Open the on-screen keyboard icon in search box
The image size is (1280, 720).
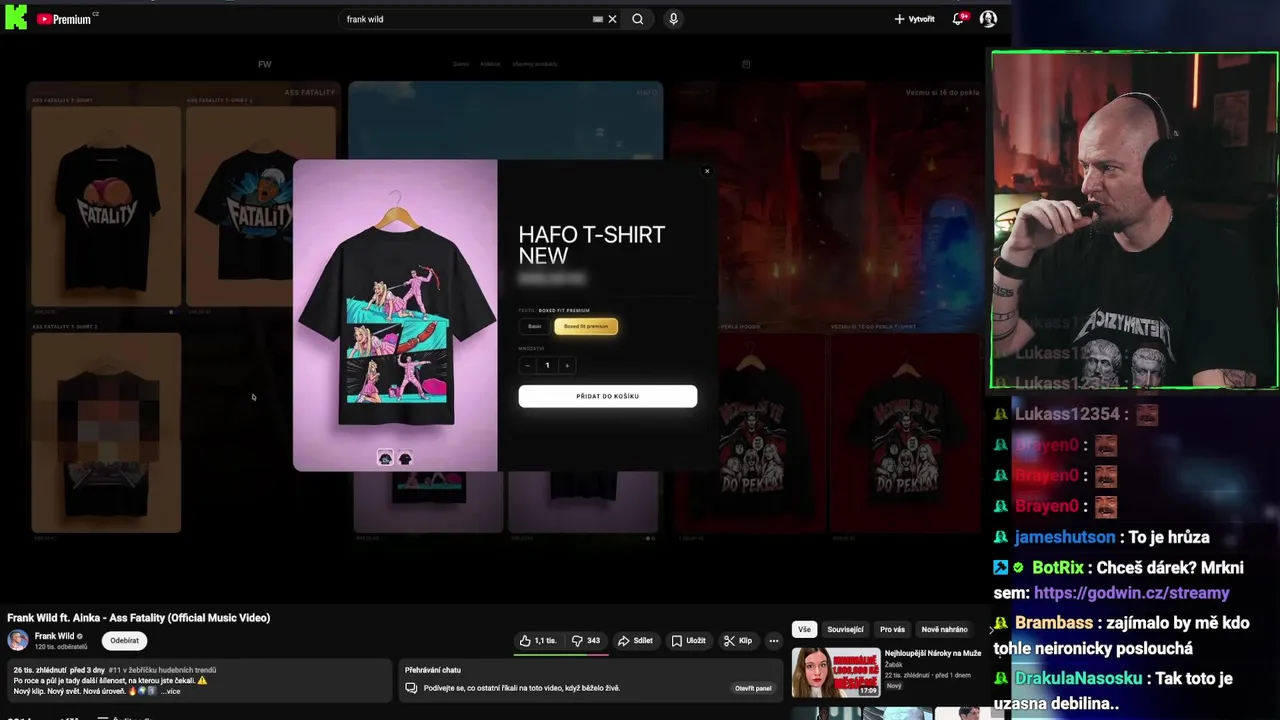(598, 19)
